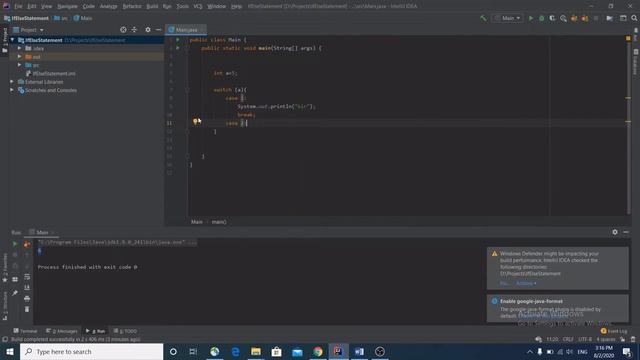Toggle soft-wrap icon in Run panel

pos(27,277)
